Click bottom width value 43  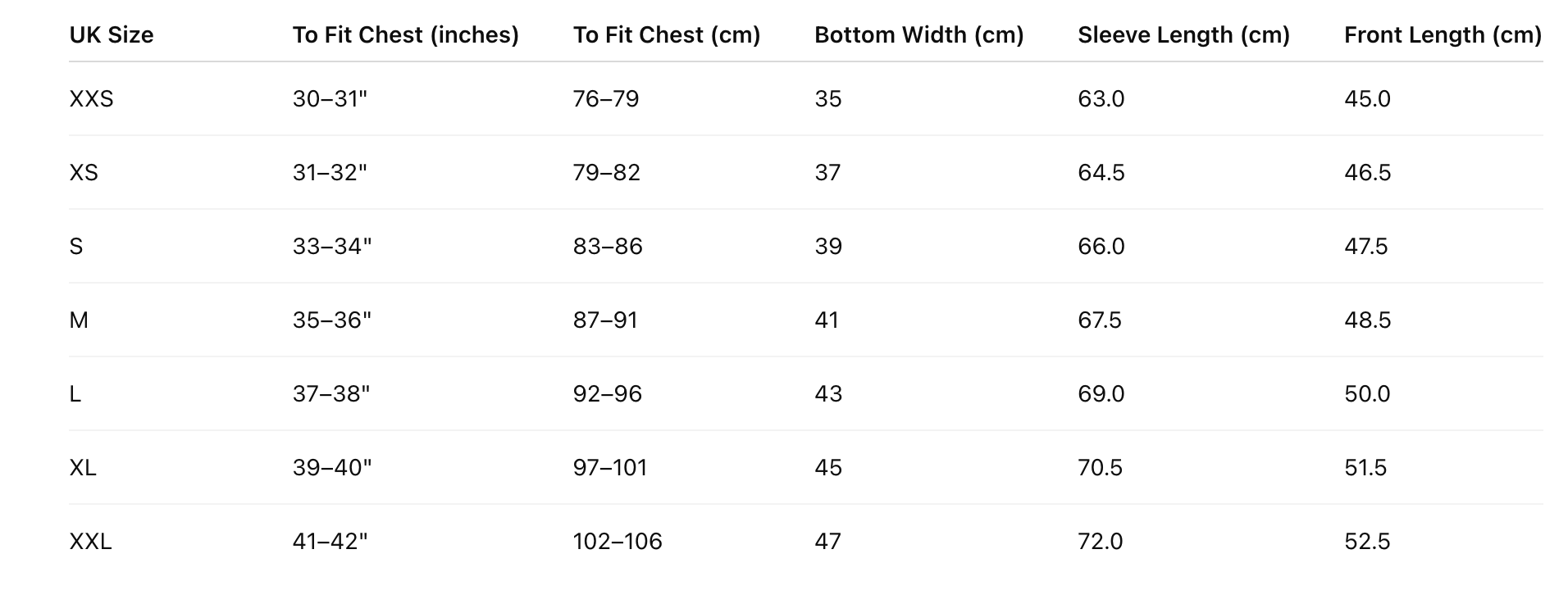click(x=828, y=394)
